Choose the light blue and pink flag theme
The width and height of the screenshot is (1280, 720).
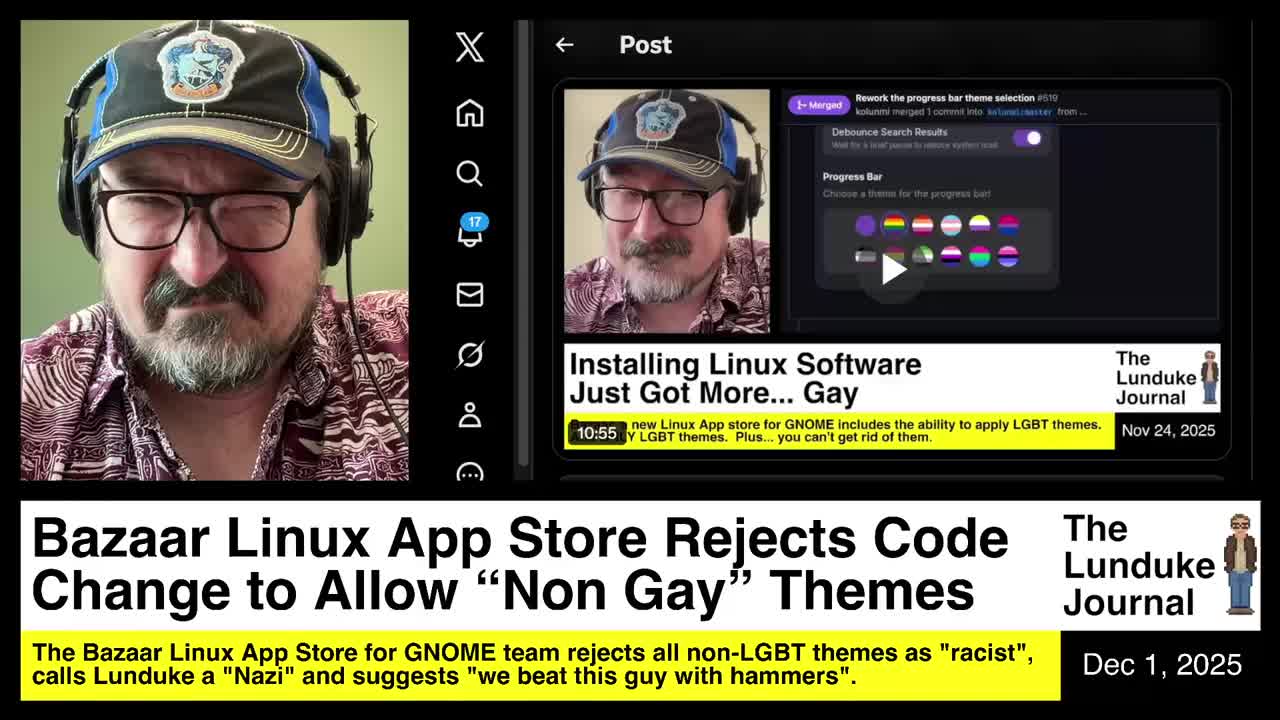pyautogui.click(x=950, y=225)
